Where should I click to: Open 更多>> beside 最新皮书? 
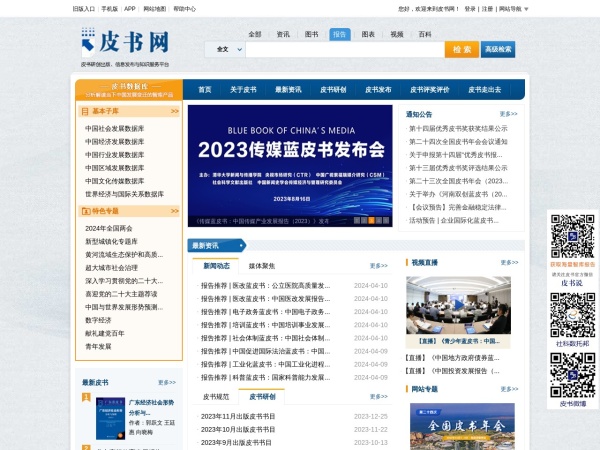click(167, 383)
